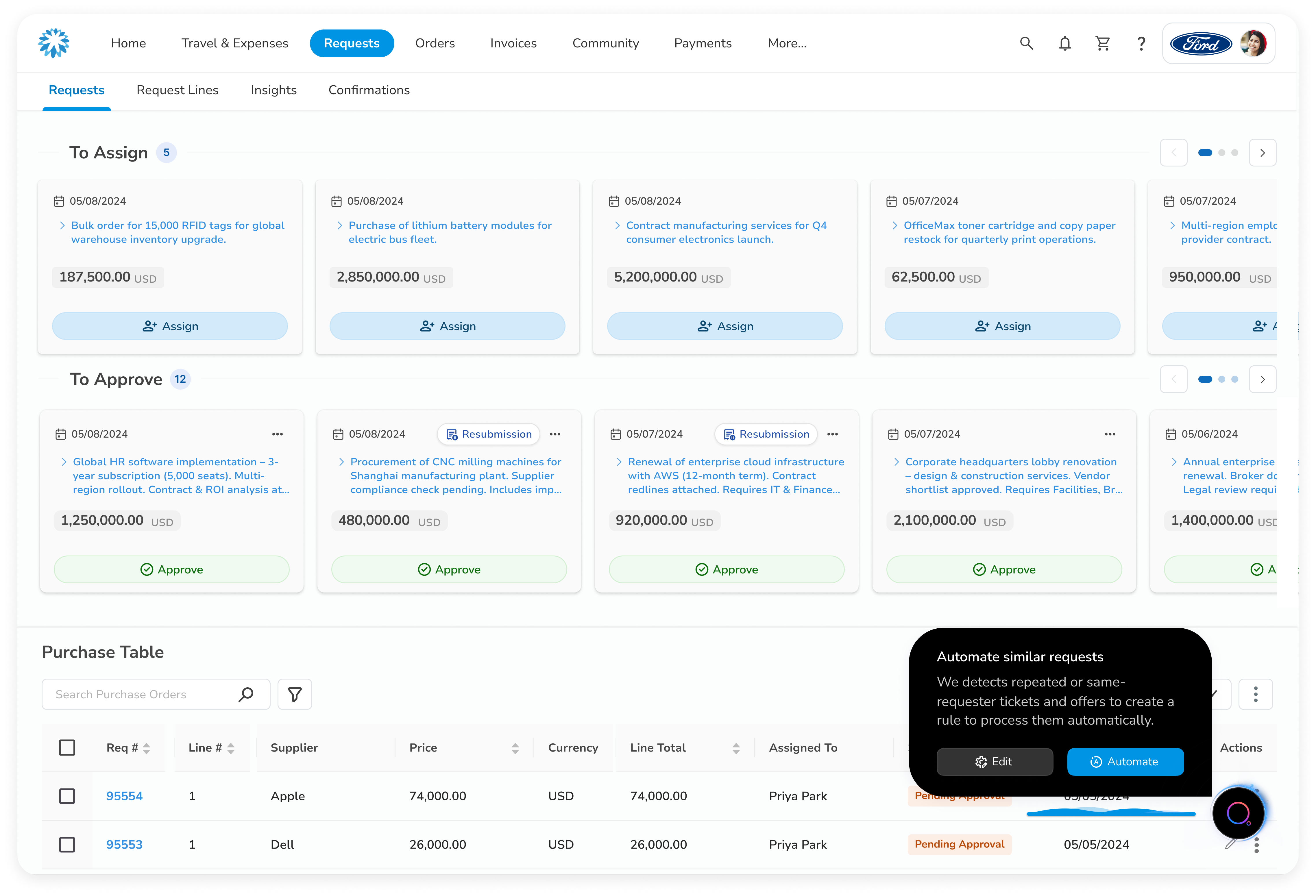Open request number 95553 link
1316x896 pixels.
(x=124, y=845)
